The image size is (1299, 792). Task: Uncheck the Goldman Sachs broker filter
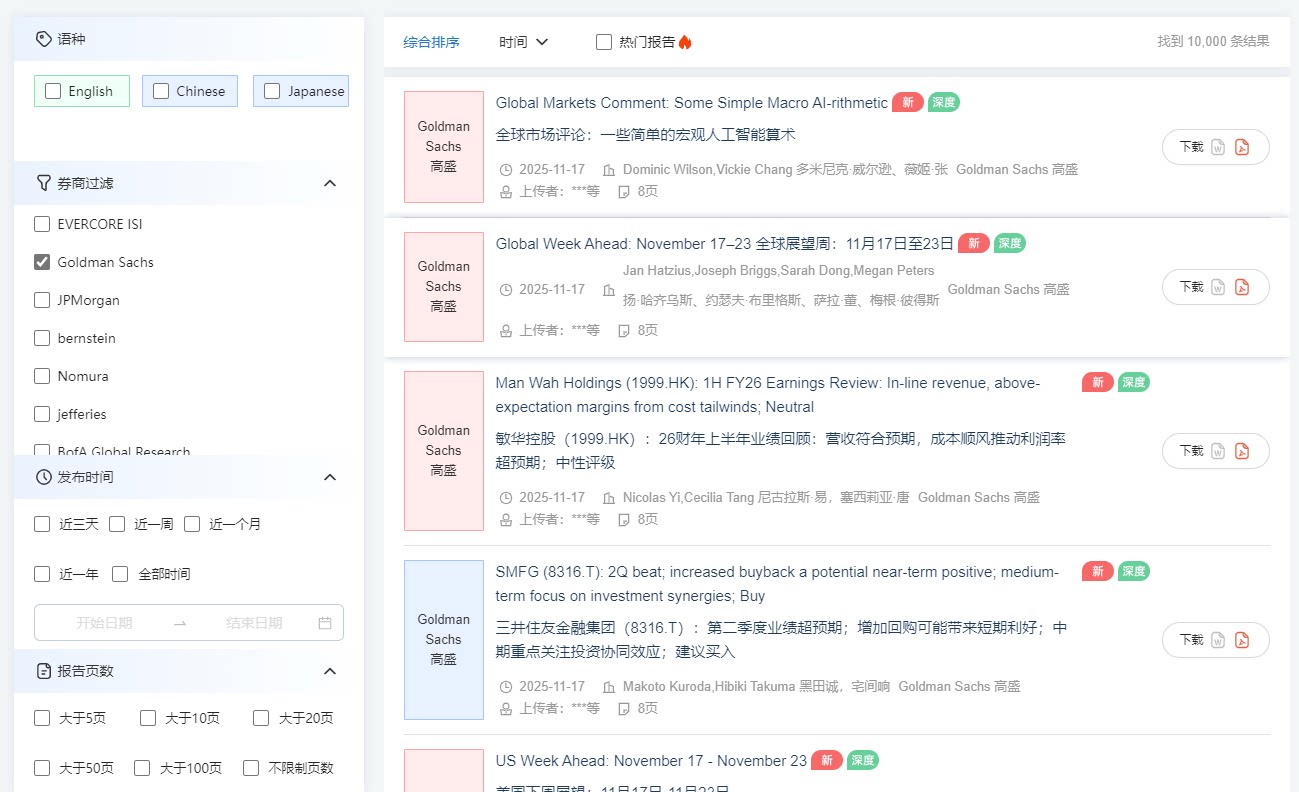pyautogui.click(x=42, y=262)
